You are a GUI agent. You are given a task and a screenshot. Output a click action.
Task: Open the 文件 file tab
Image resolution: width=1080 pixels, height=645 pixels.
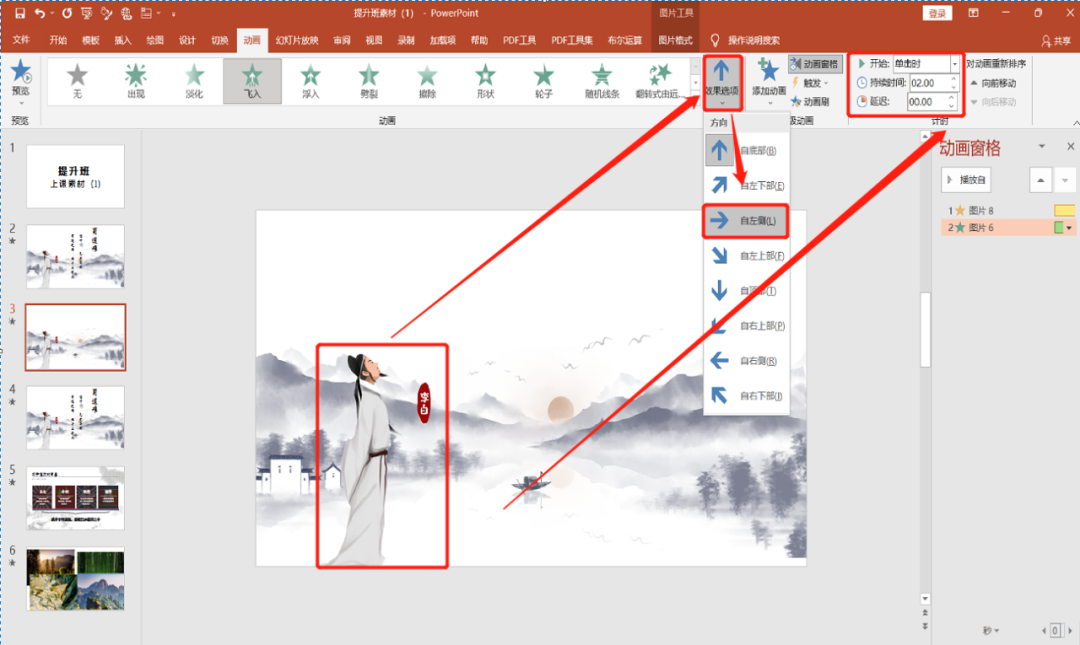[x=21, y=41]
